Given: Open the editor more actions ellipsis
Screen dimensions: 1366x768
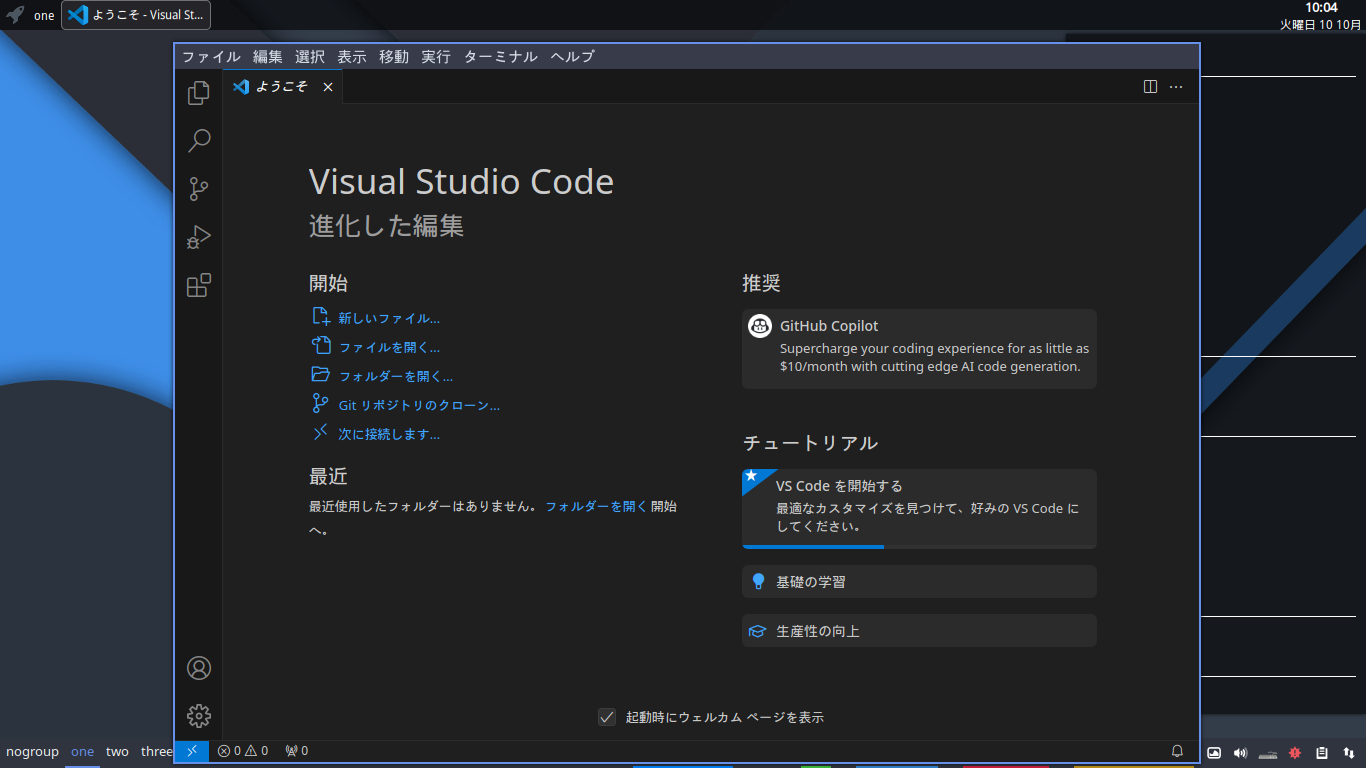Looking at the screenshot, I should pos(1176,87).
